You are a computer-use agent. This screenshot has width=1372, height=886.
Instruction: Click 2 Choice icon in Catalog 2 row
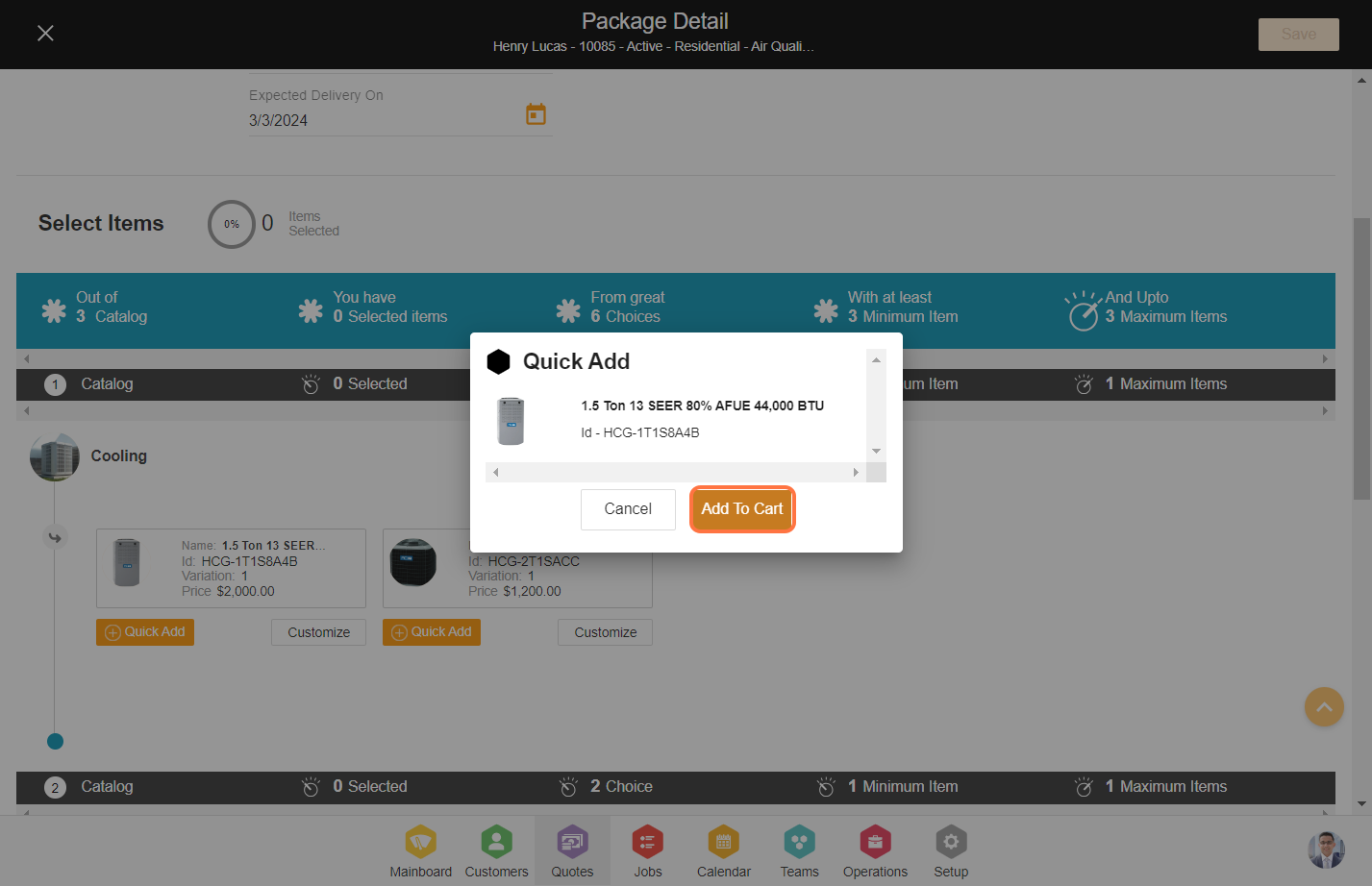[568, 787]
